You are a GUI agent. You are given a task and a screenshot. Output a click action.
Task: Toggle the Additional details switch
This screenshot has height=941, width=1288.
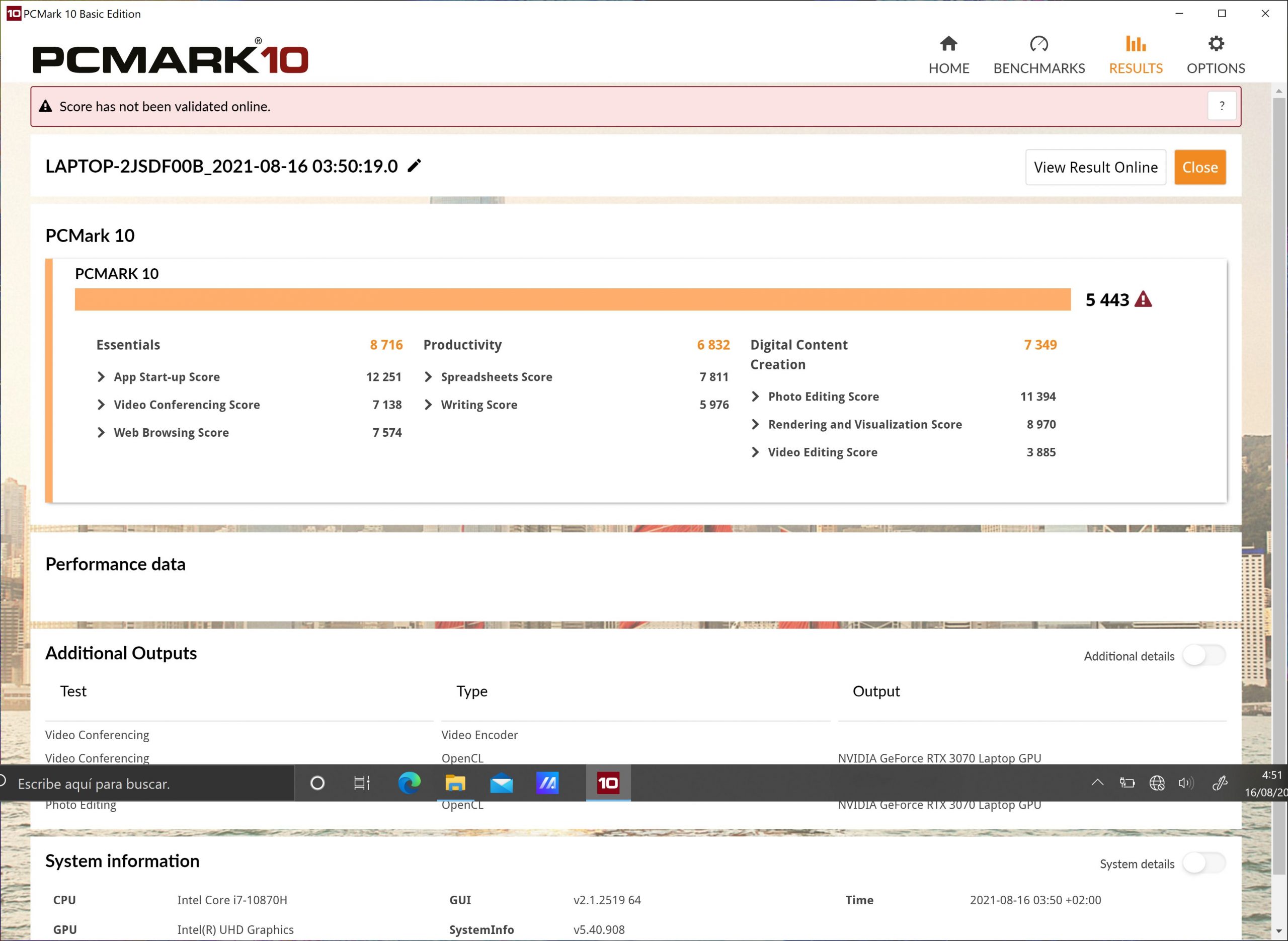[1204, 655]
